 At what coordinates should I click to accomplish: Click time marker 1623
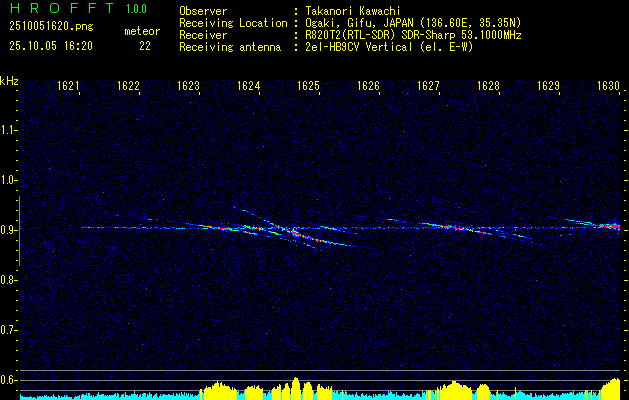coord(189,86)
